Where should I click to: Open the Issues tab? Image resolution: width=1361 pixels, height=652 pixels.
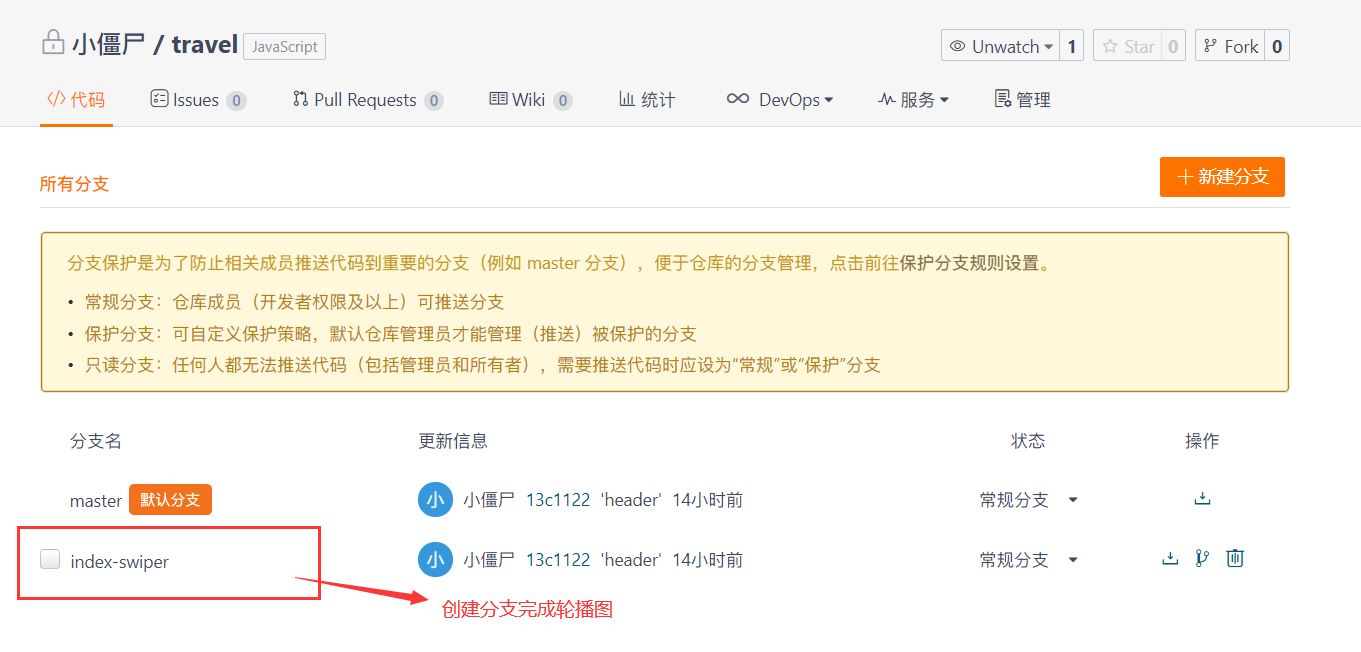198,100
